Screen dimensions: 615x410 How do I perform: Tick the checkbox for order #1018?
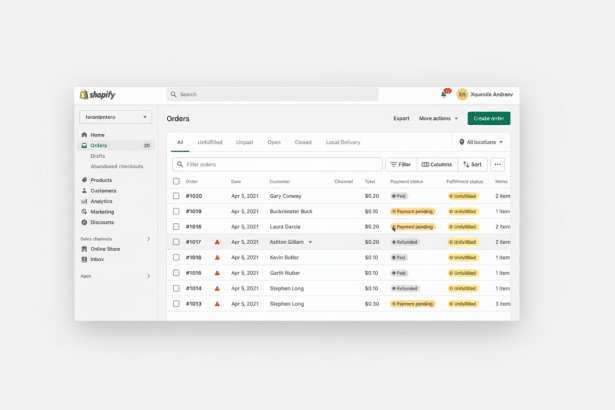pyautogui.click(x=176, y=227)
